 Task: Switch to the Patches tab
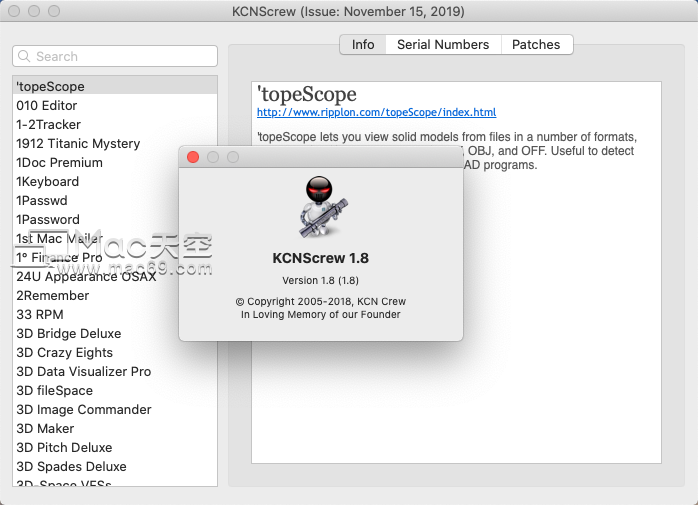(x=536, y=45)
